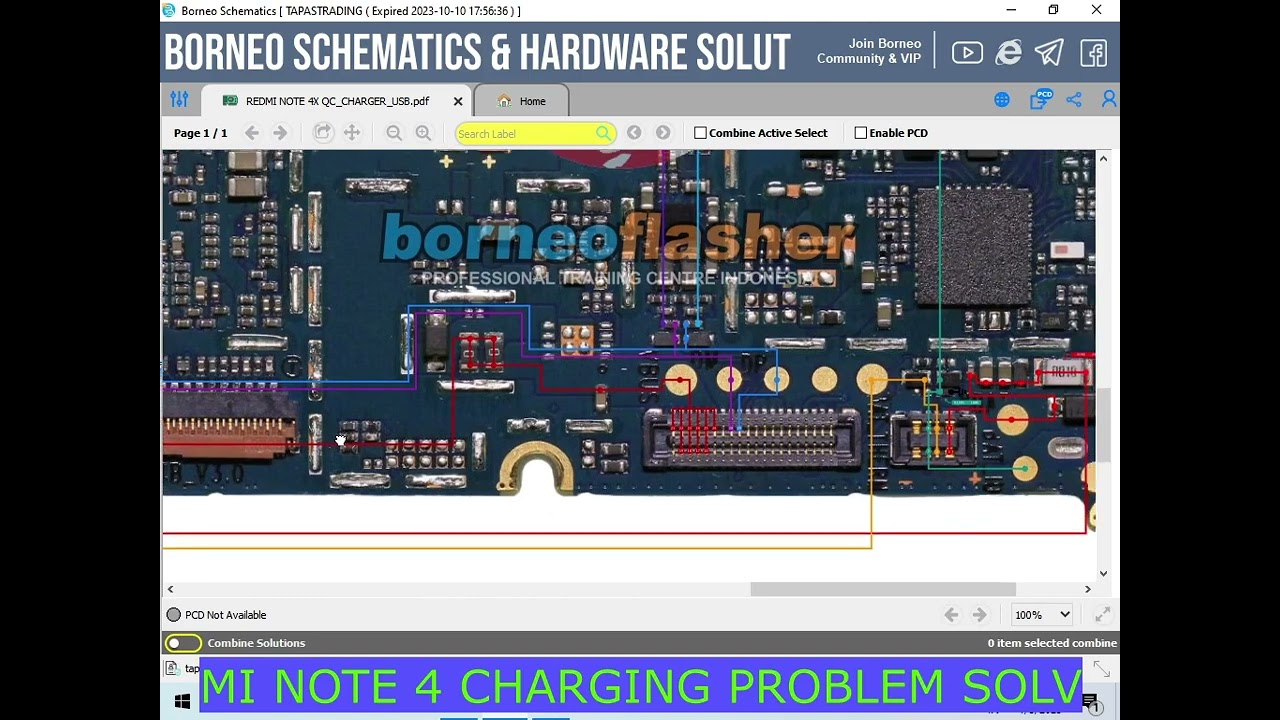Go to next page arrow
Screen dimensions: 1280x720
point(280,133)
